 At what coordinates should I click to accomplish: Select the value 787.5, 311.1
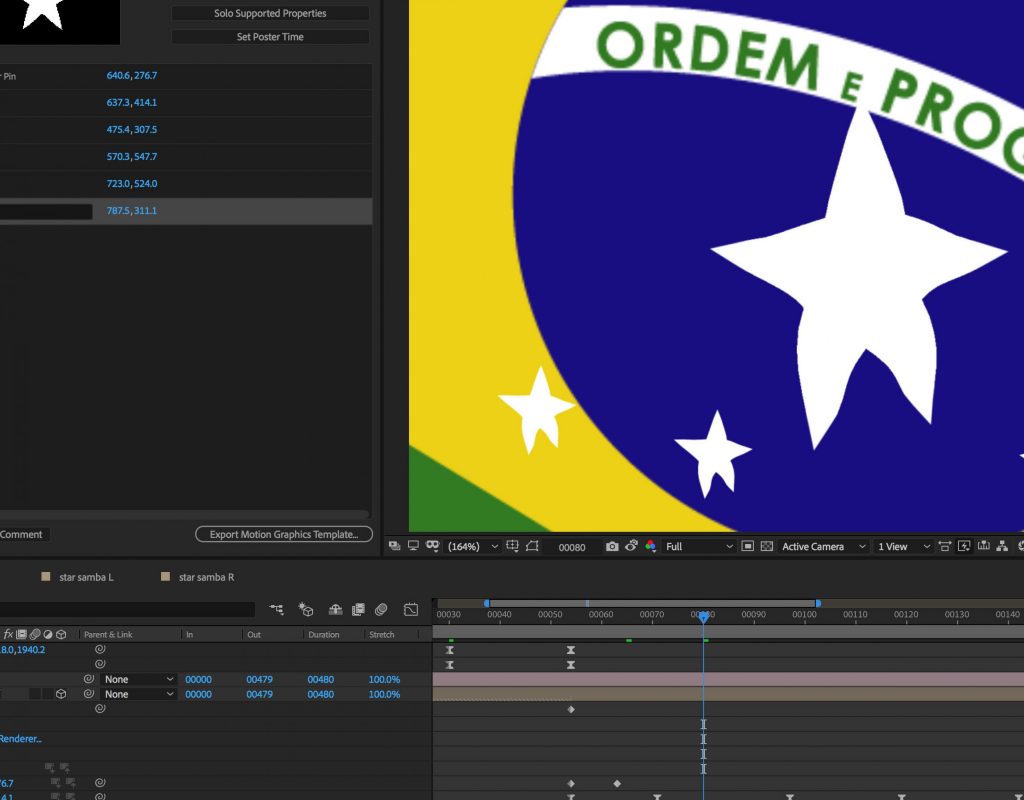pyautogui.click(x=132, y=211)
